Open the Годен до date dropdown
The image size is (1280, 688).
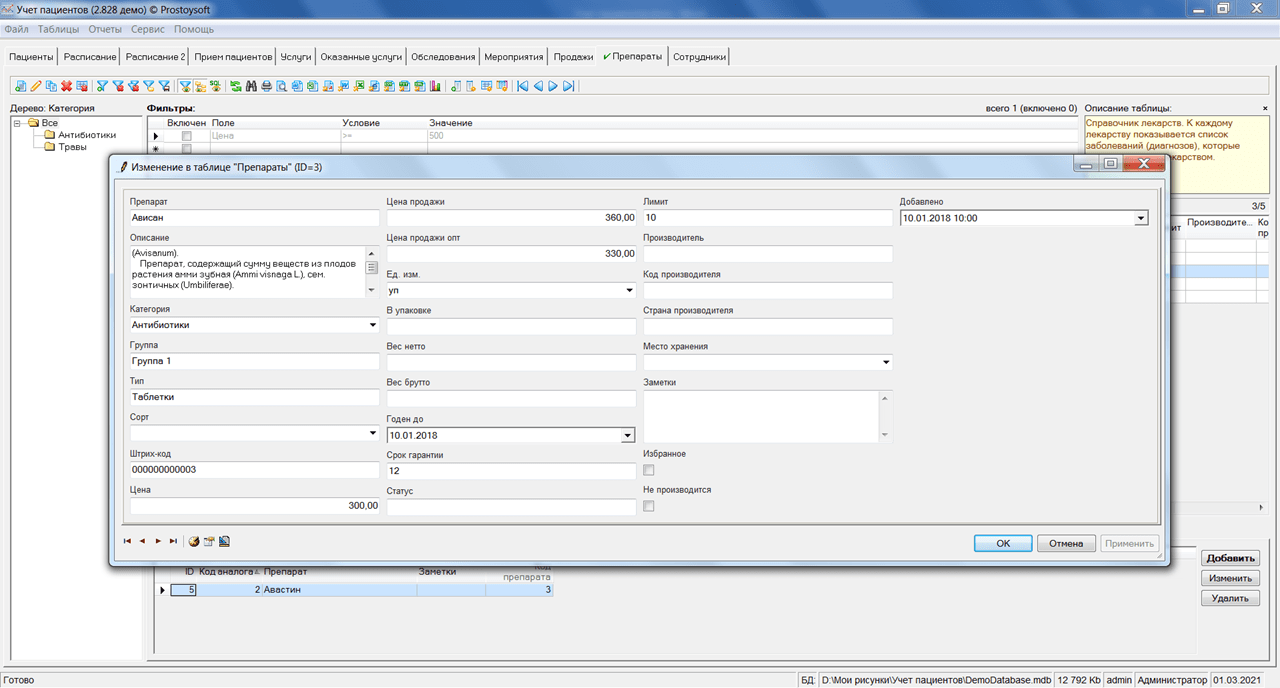click(x=628, y=435)
